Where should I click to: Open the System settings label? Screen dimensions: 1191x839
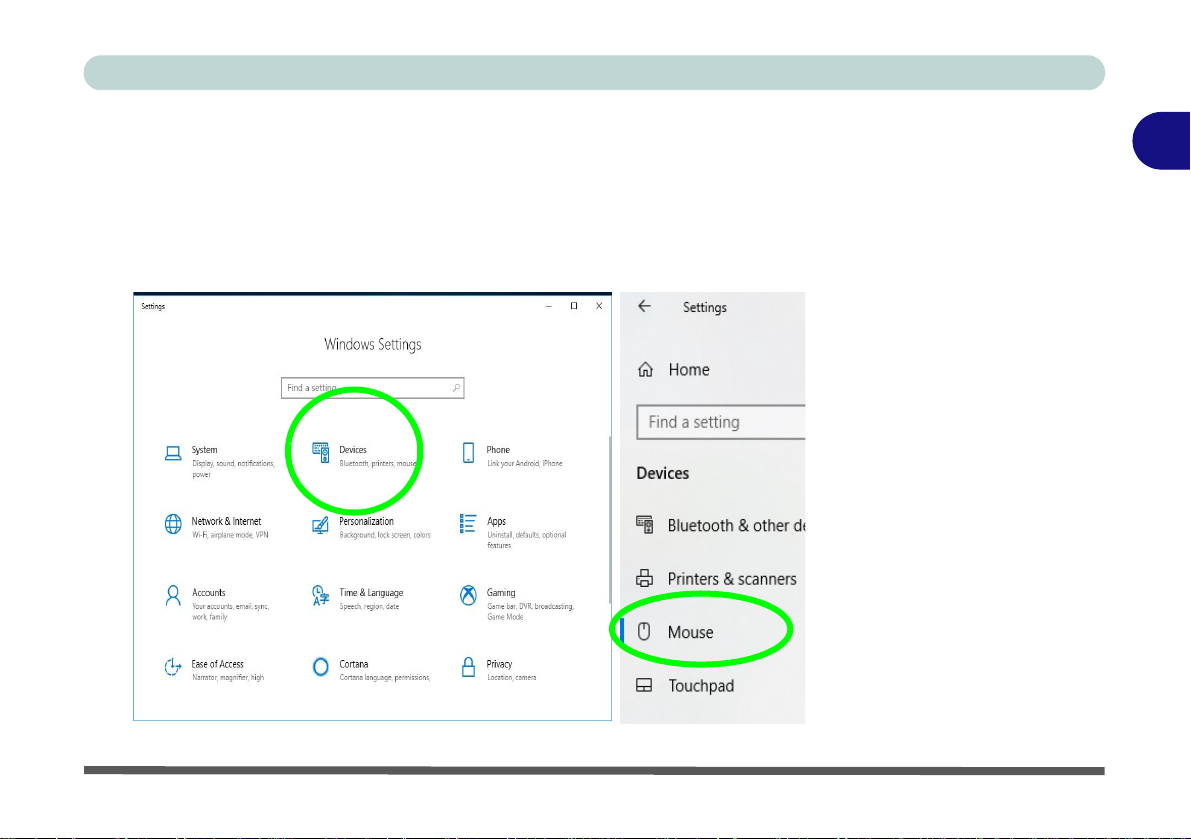click(204, 449)
